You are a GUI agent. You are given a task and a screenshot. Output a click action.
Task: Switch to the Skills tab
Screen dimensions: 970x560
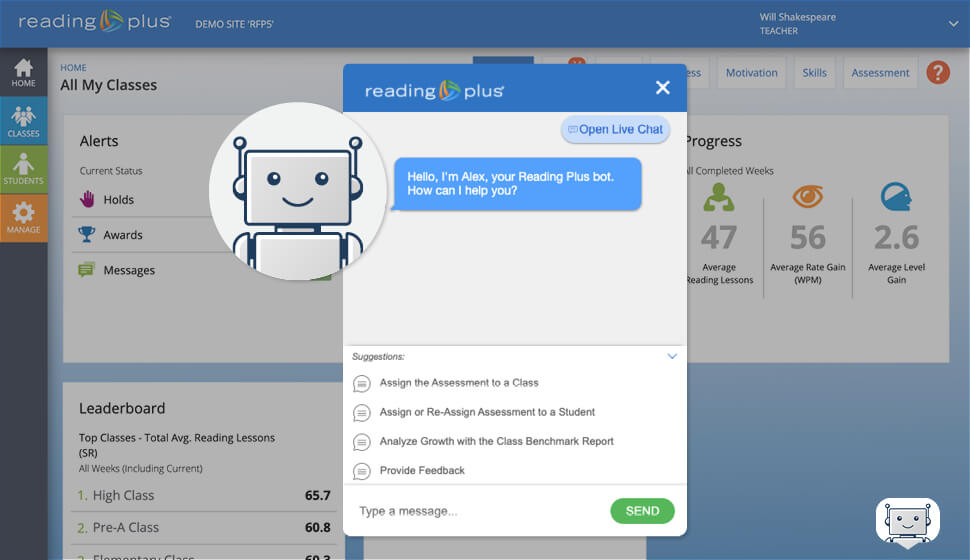814,73
